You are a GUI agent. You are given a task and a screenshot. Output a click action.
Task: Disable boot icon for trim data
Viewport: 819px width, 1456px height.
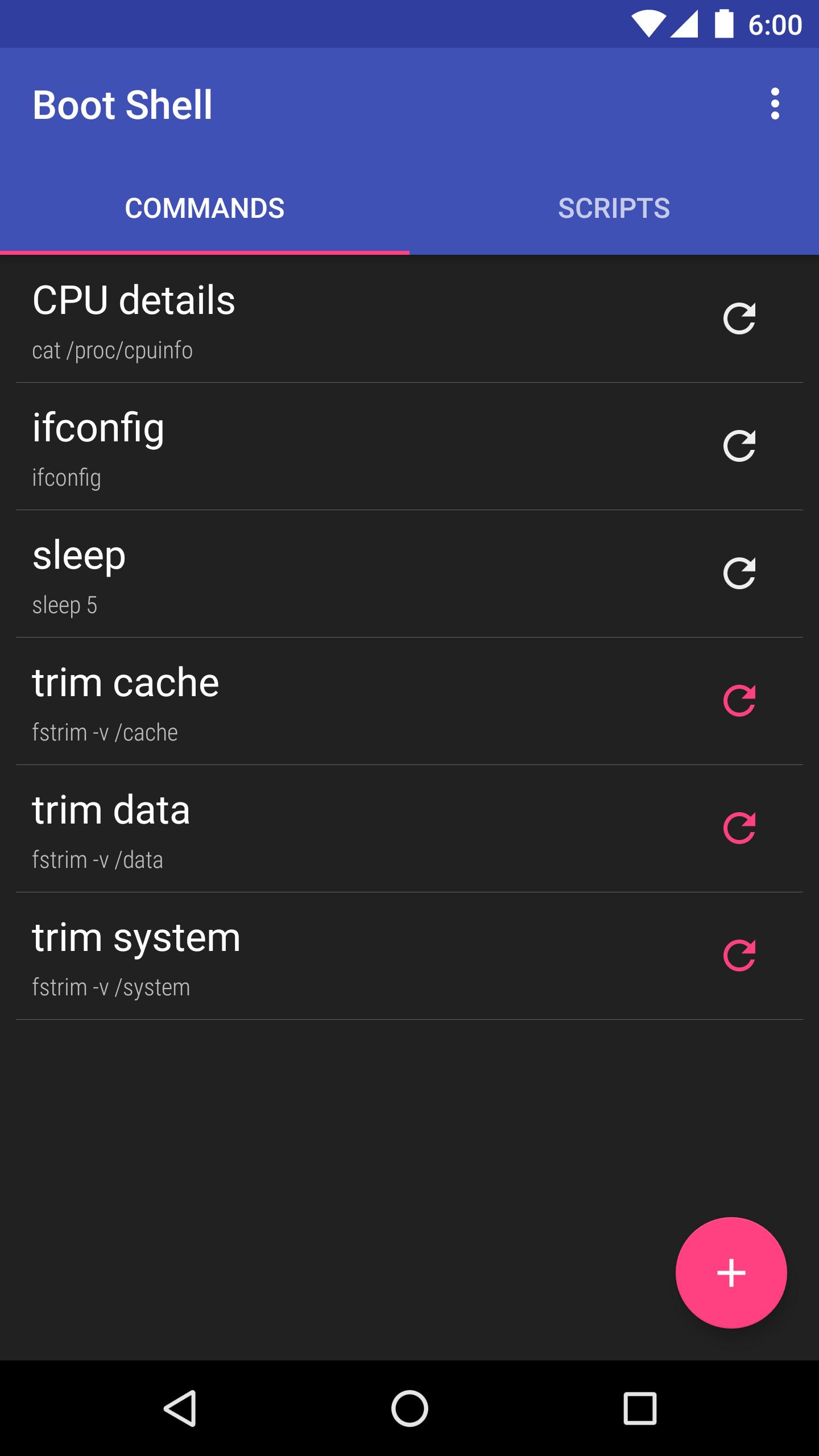(739, 828)
